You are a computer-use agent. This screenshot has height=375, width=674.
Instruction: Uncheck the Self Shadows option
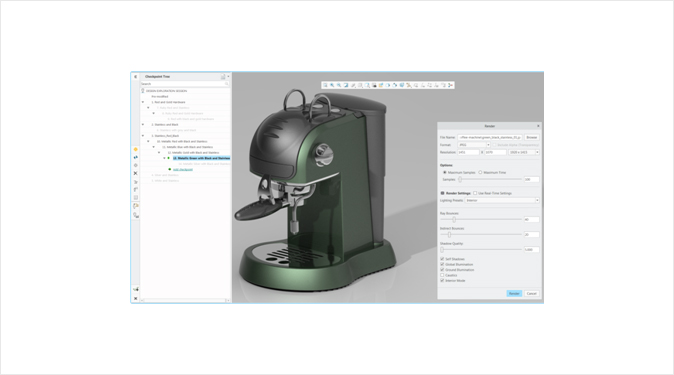(442, 259)
